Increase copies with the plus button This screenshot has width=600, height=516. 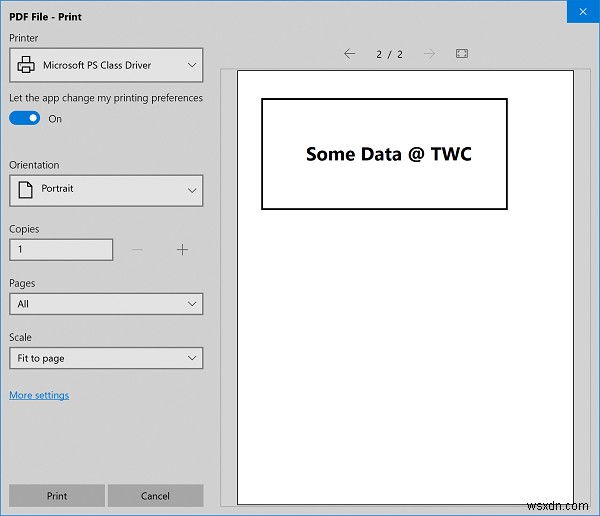click(182, 250)
